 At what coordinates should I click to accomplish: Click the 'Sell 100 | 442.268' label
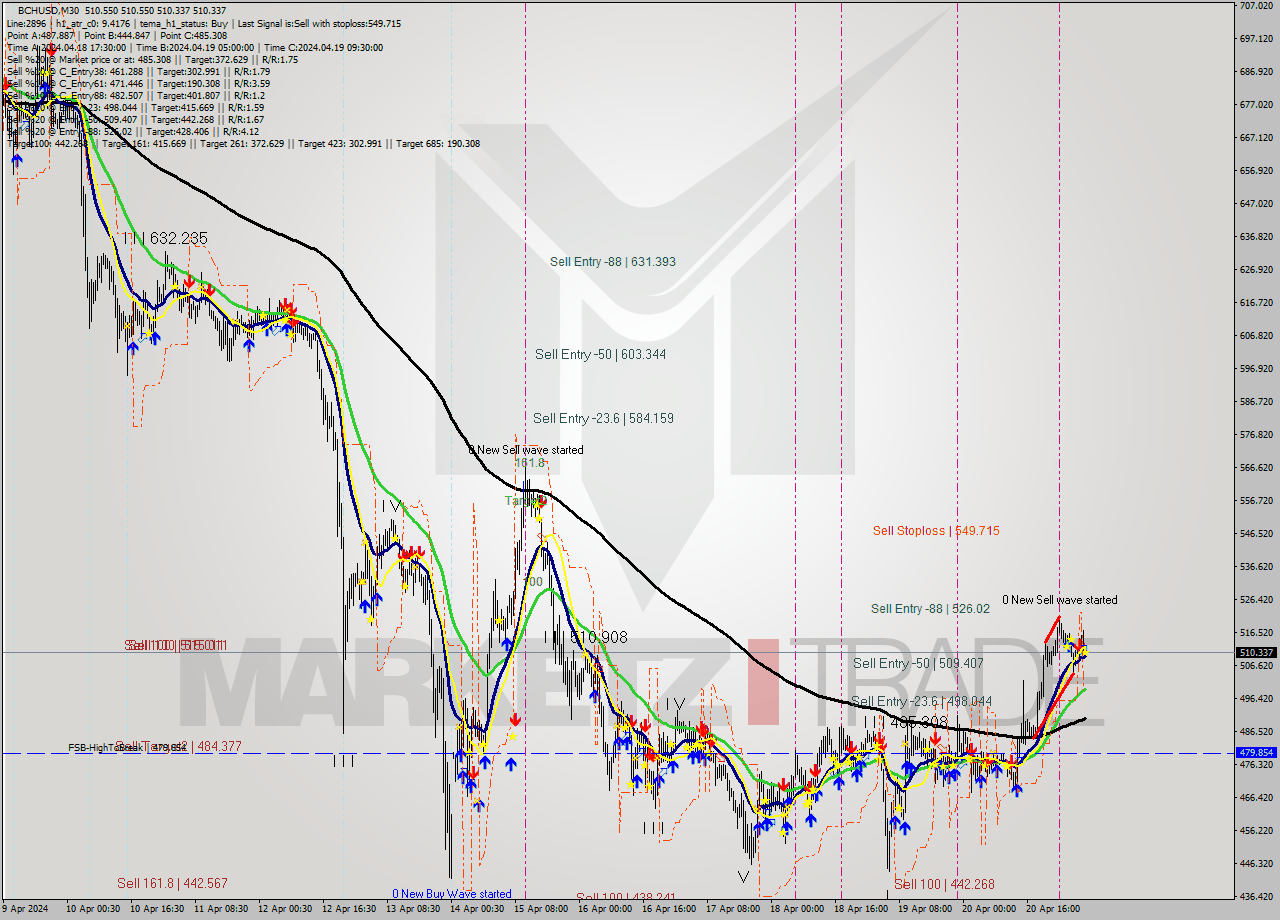coord(944,884)
